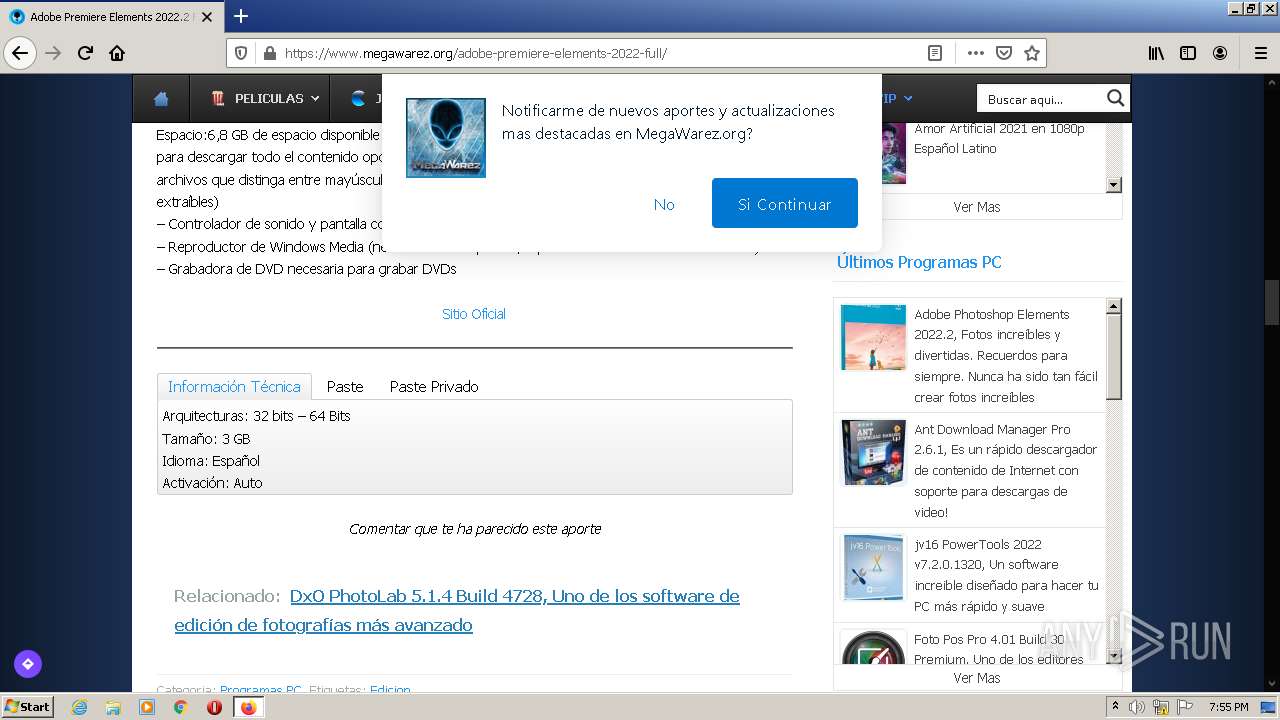
Task: Go back to the previous page
Action: [x=20, y=53]
